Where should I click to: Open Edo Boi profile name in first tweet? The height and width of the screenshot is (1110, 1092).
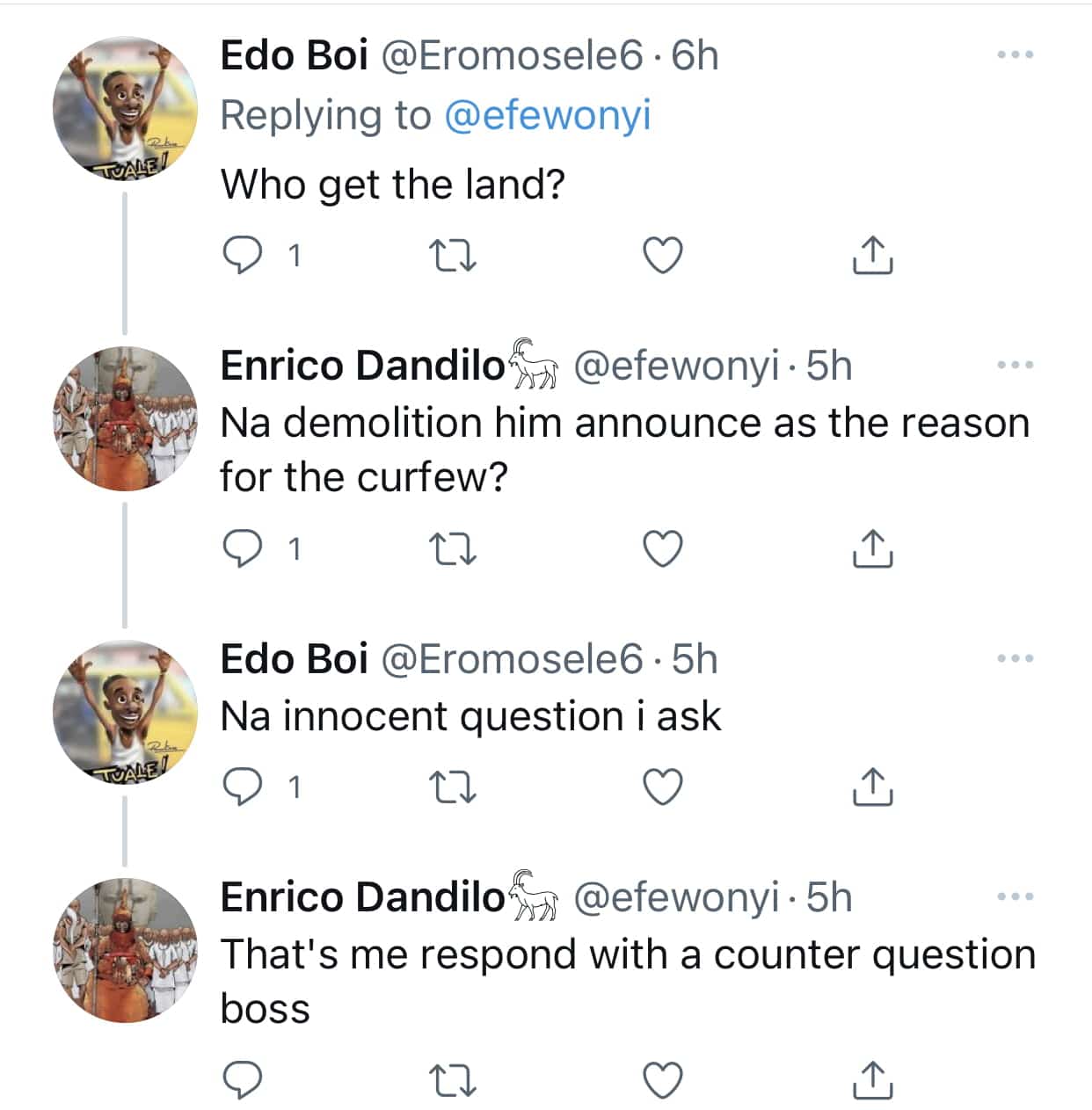294,55
